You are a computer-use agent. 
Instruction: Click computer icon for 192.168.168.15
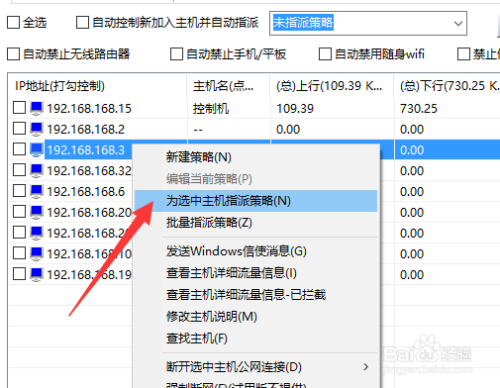click(x=36, y=108)
